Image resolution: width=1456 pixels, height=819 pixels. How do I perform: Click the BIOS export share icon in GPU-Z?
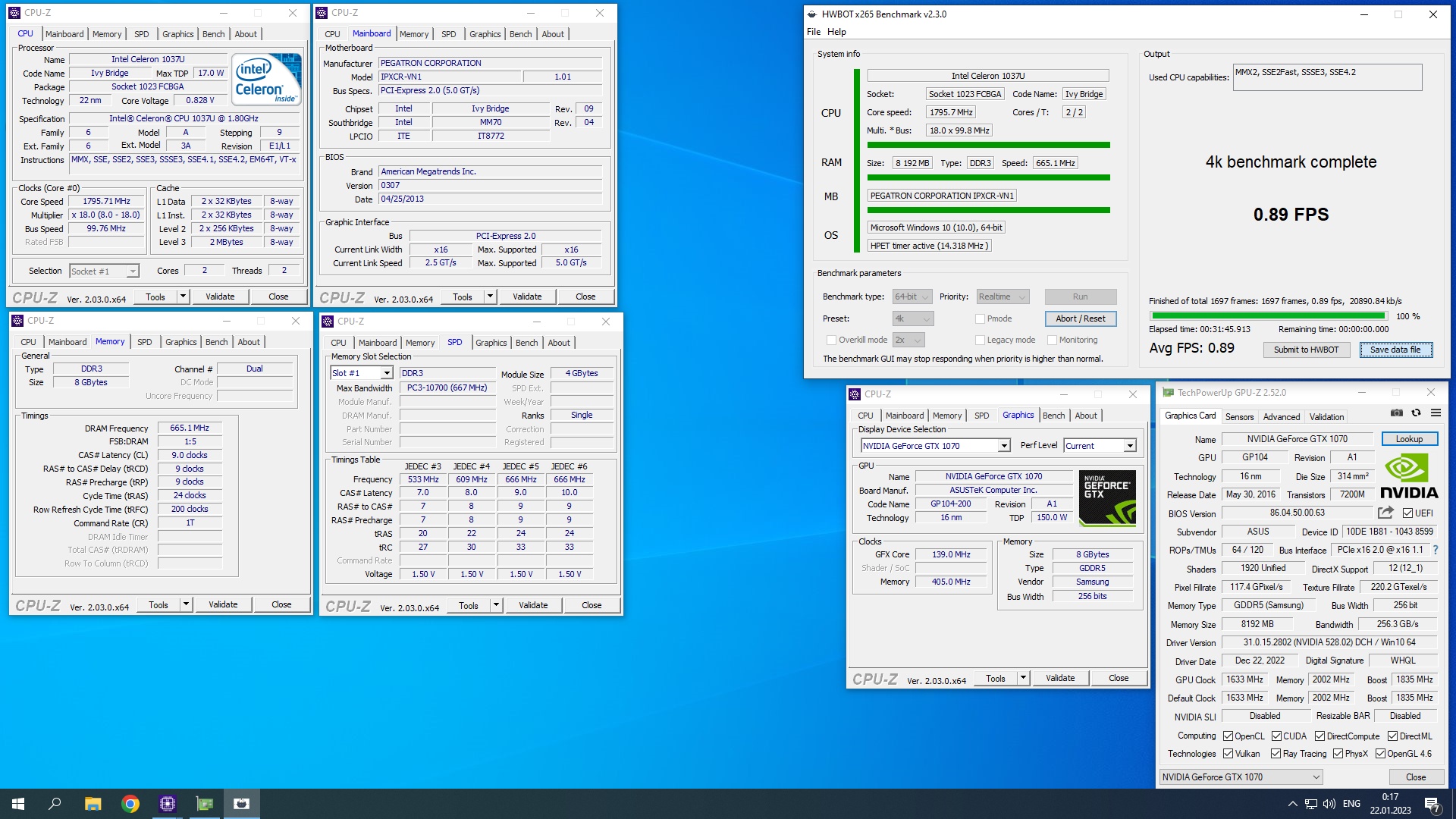pos(1385,513)
